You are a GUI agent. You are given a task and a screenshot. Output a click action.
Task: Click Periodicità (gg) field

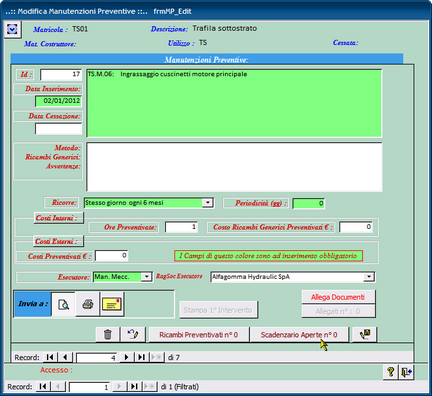click(308, 203)
